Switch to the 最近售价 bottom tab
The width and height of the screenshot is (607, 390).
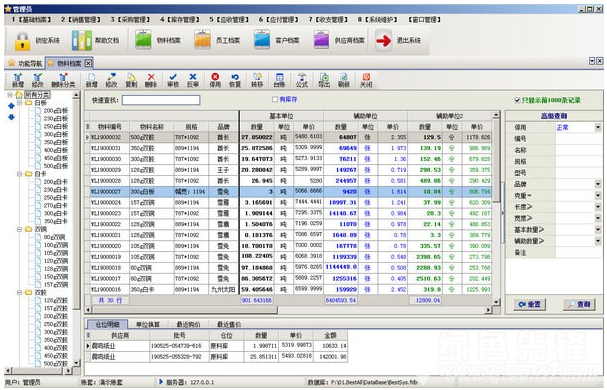click(x=229, y=324)
